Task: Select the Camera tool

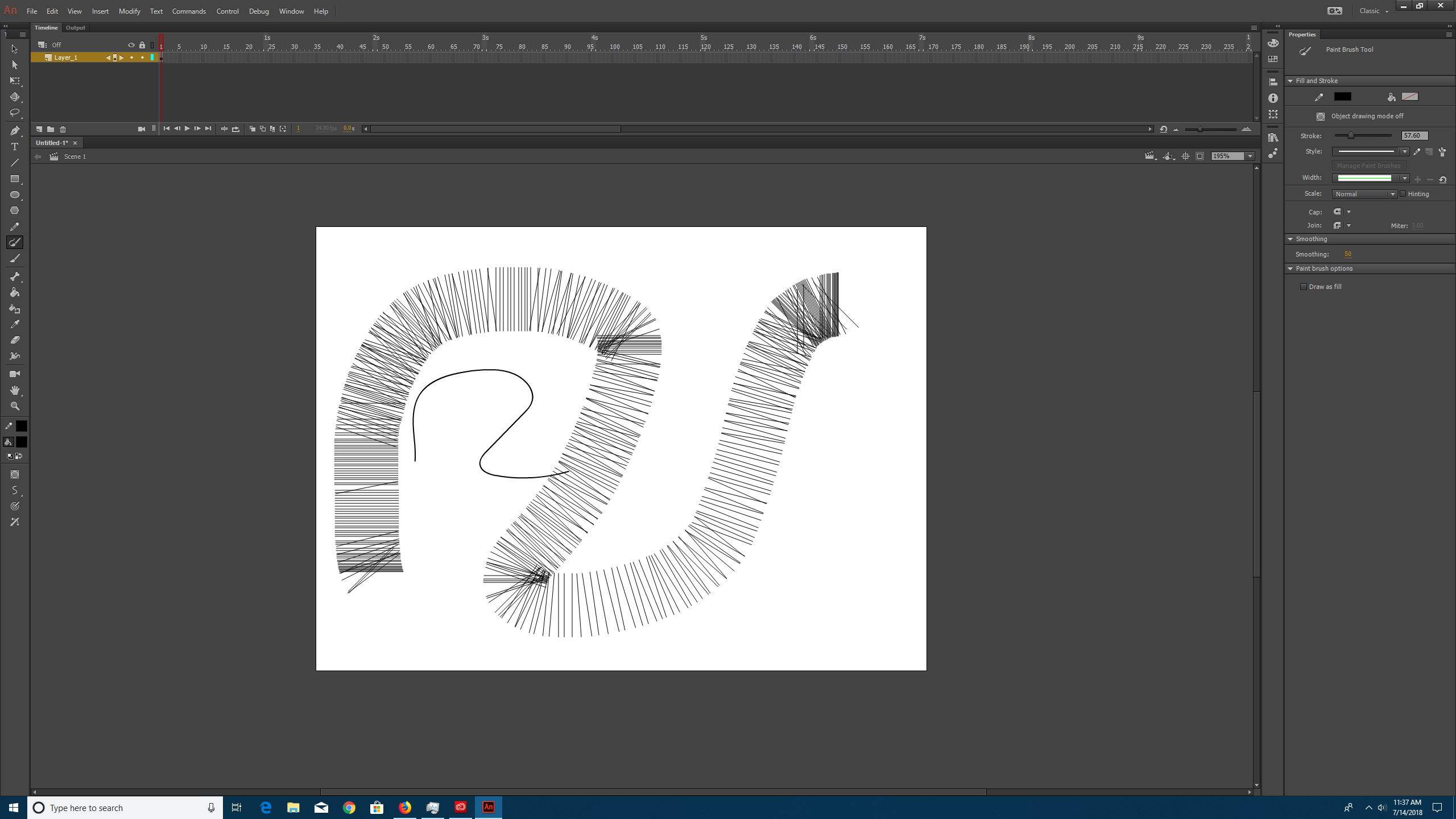Action: tap(15, 374)
